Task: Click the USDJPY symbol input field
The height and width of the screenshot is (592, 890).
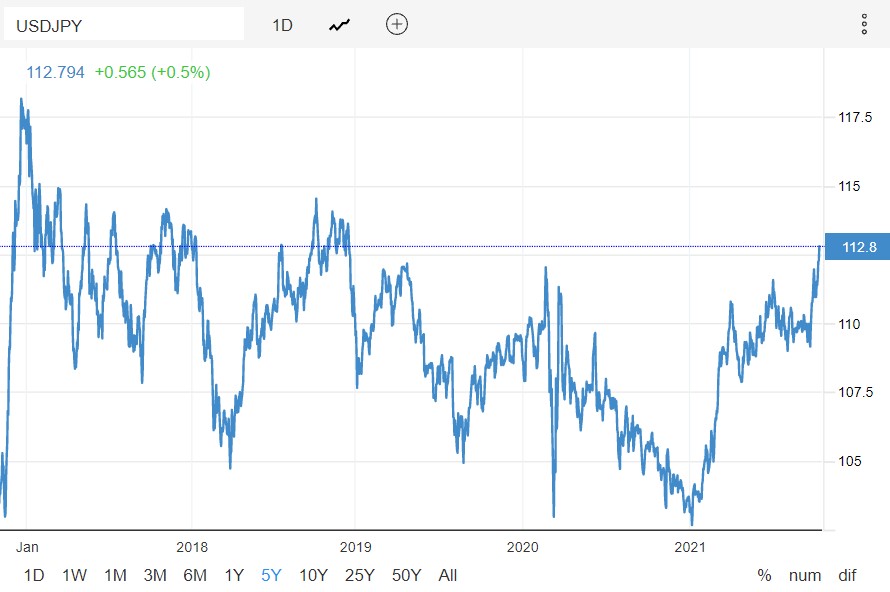Action: (x=124, y=25)
